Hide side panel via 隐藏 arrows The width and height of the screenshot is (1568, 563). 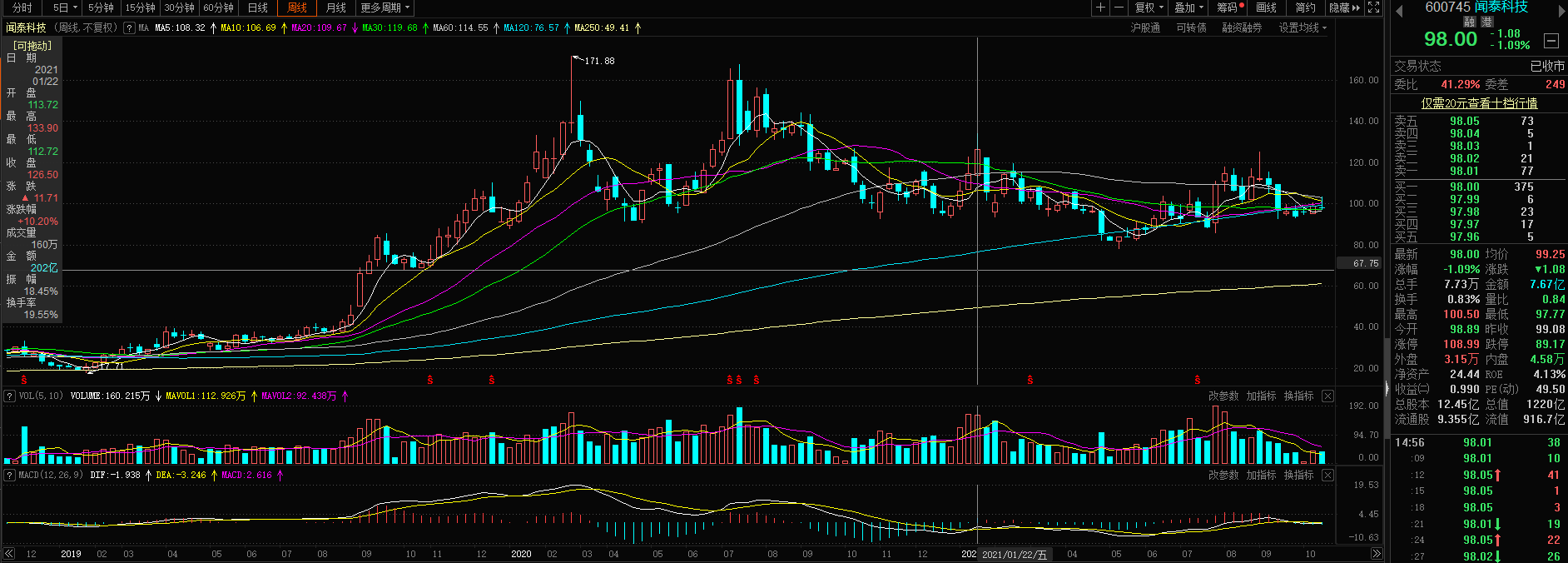click(x=1345, y=7)
